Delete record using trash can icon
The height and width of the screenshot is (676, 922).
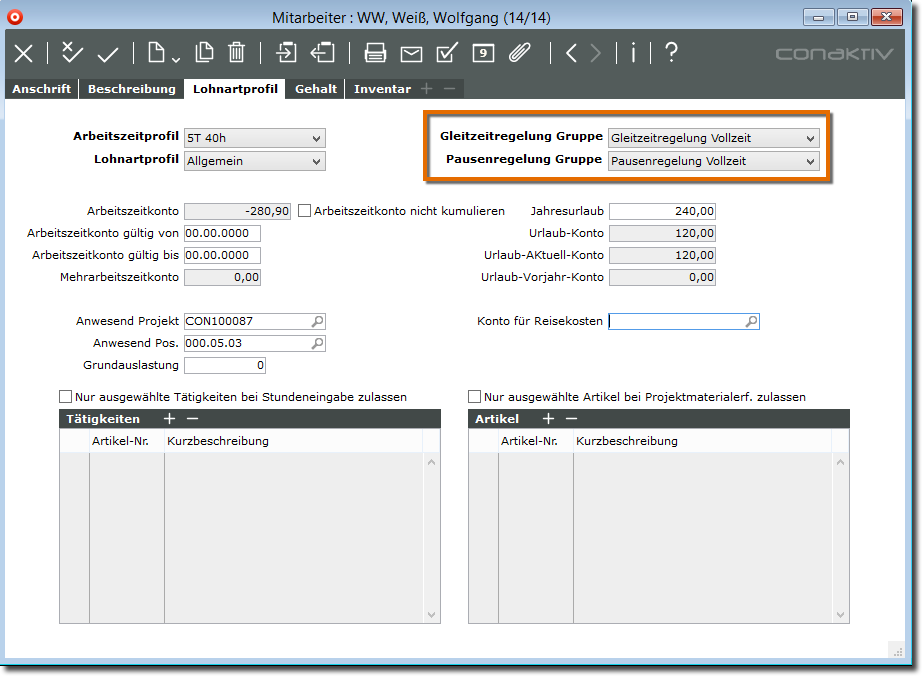click(x=236, y=53)
